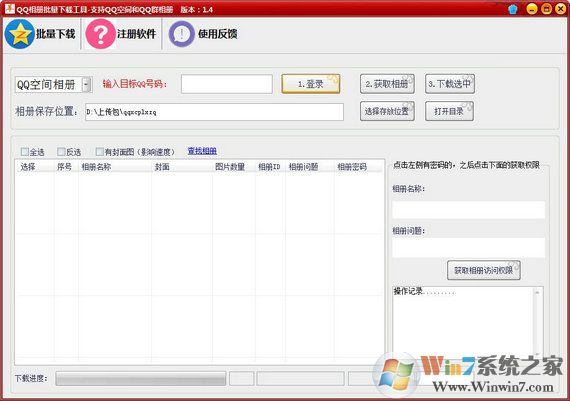570x401 pixels.
Task: Click the purple feedback bubble icon
Action: (x=181, y=34)
